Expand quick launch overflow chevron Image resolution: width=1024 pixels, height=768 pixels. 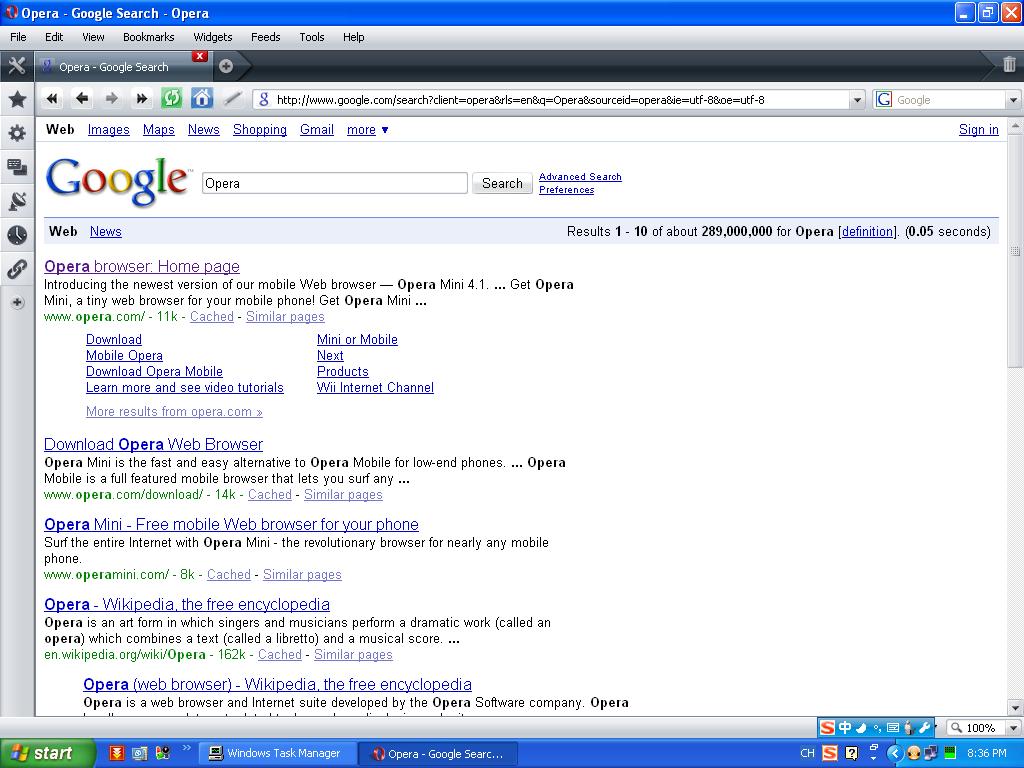186,748
